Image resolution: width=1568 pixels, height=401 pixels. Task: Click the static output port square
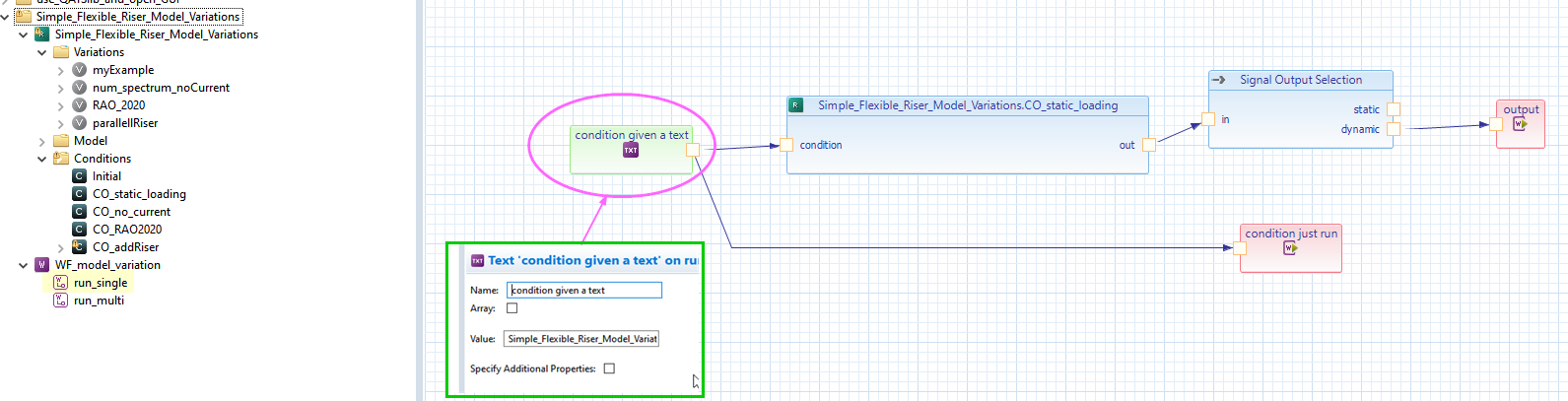[1393, 109]
